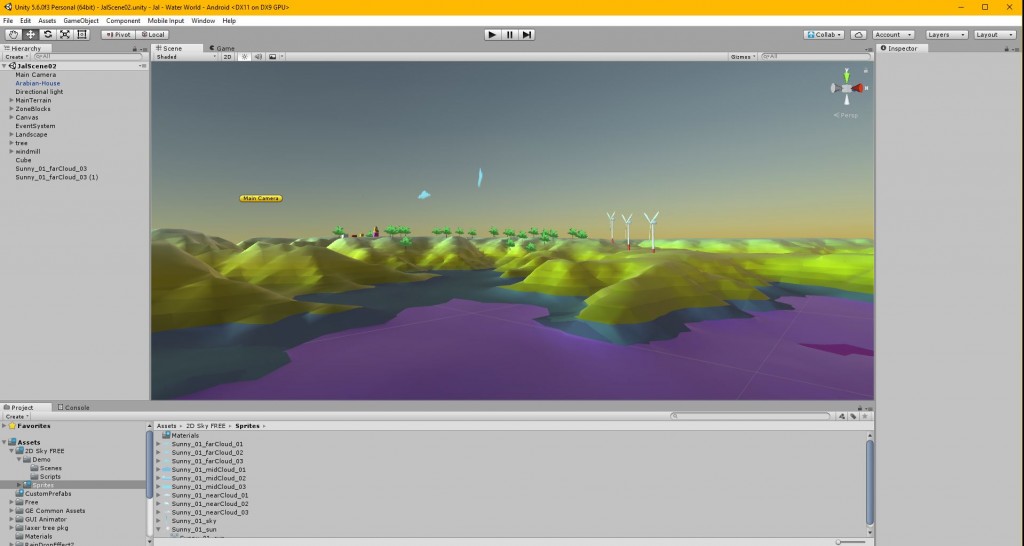
Task: Toggle scene lighting sun icon
Action: [x=243, y=57]
